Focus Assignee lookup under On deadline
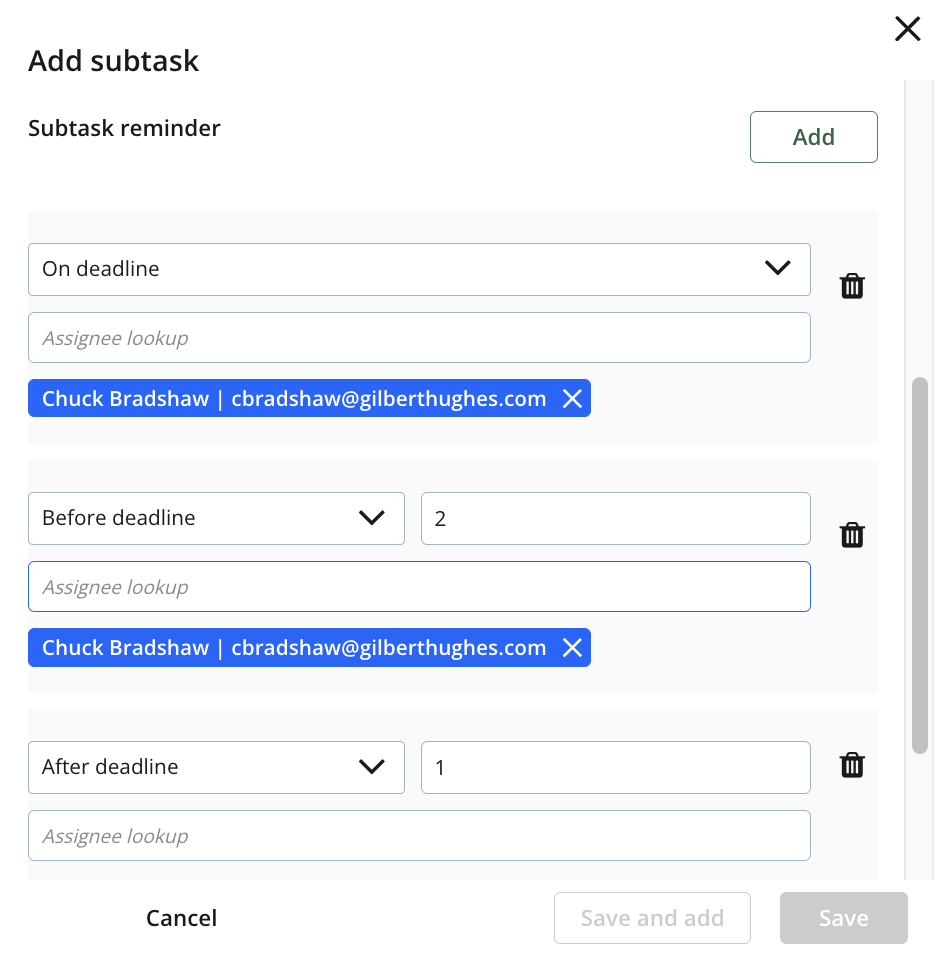Viewport: 940px width, 972px height. (419, 338)
